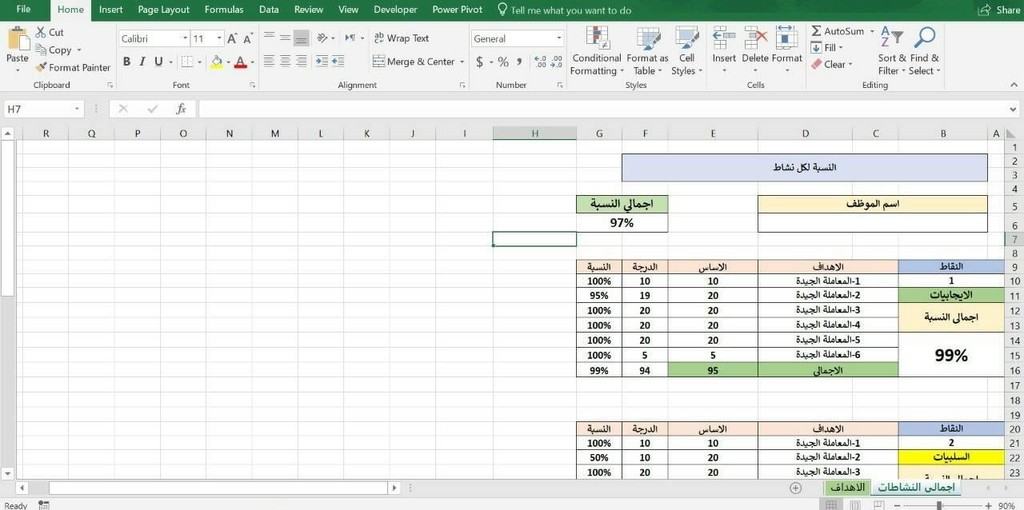The image size is (1024, 510).
Task: Click the Share button
Action: pos(999,10)
